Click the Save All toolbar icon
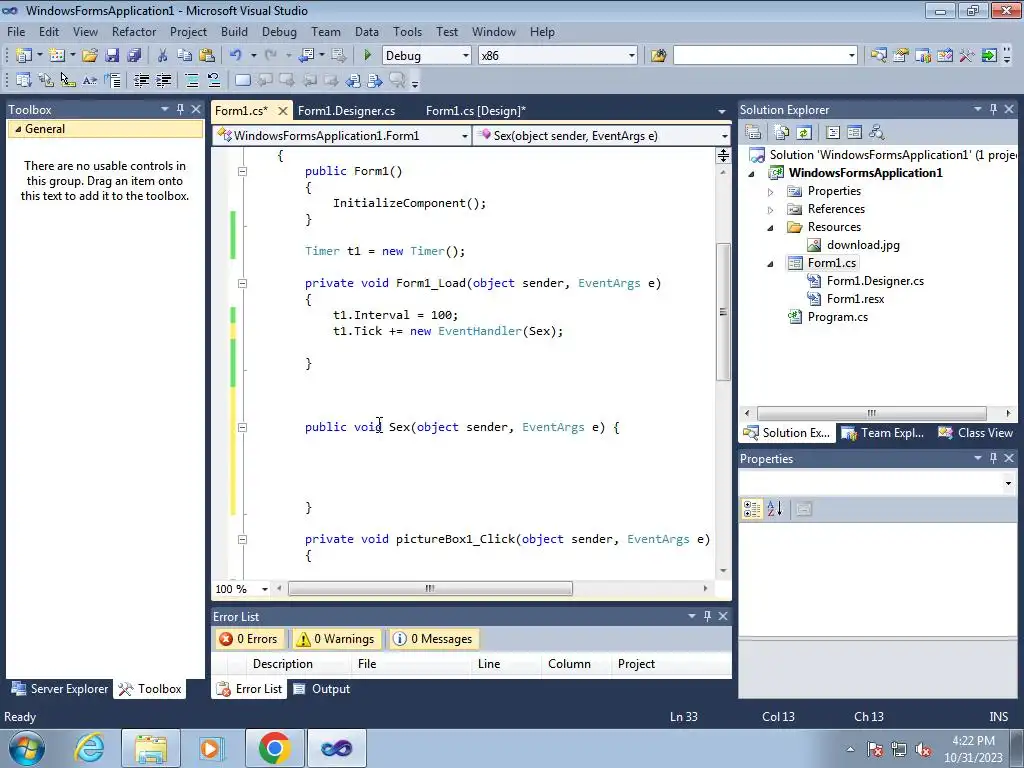This screenshot has height=768, width=1024. (134, 56)
